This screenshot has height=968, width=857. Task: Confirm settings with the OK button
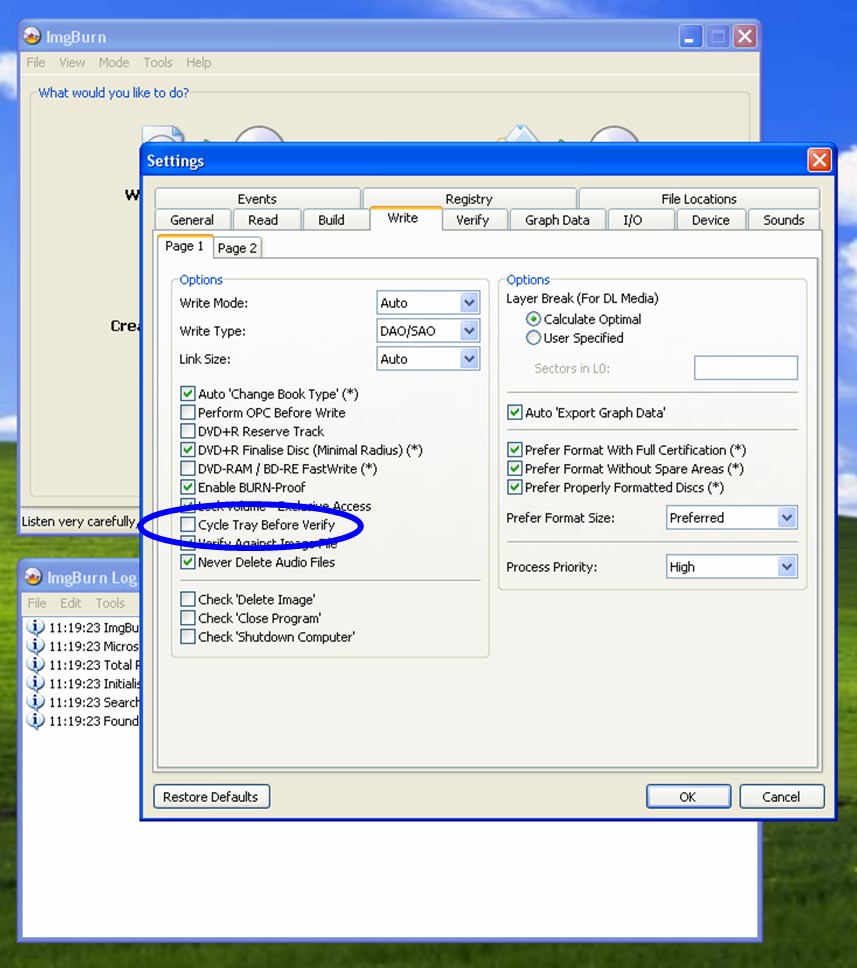[x=688, y=796]
